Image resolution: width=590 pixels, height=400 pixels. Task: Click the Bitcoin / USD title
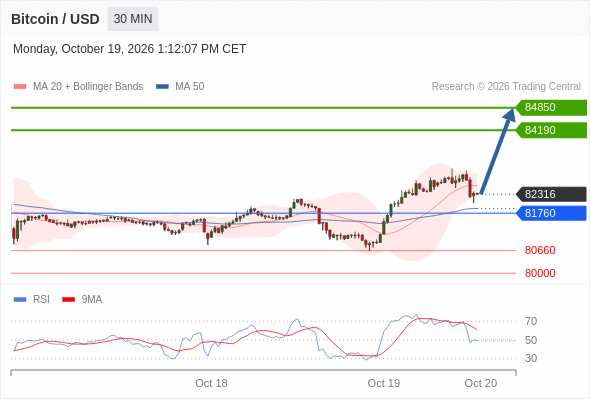(55, 19)
